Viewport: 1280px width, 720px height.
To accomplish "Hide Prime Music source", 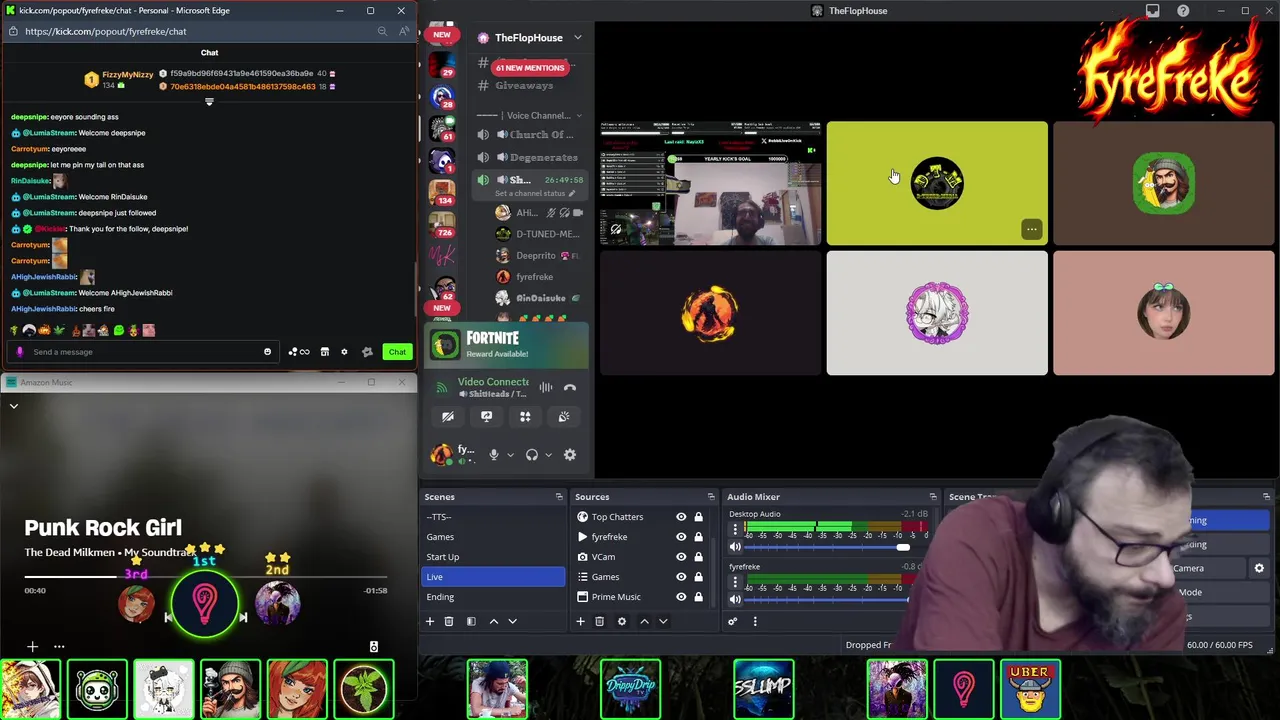I will coord(681,597).
